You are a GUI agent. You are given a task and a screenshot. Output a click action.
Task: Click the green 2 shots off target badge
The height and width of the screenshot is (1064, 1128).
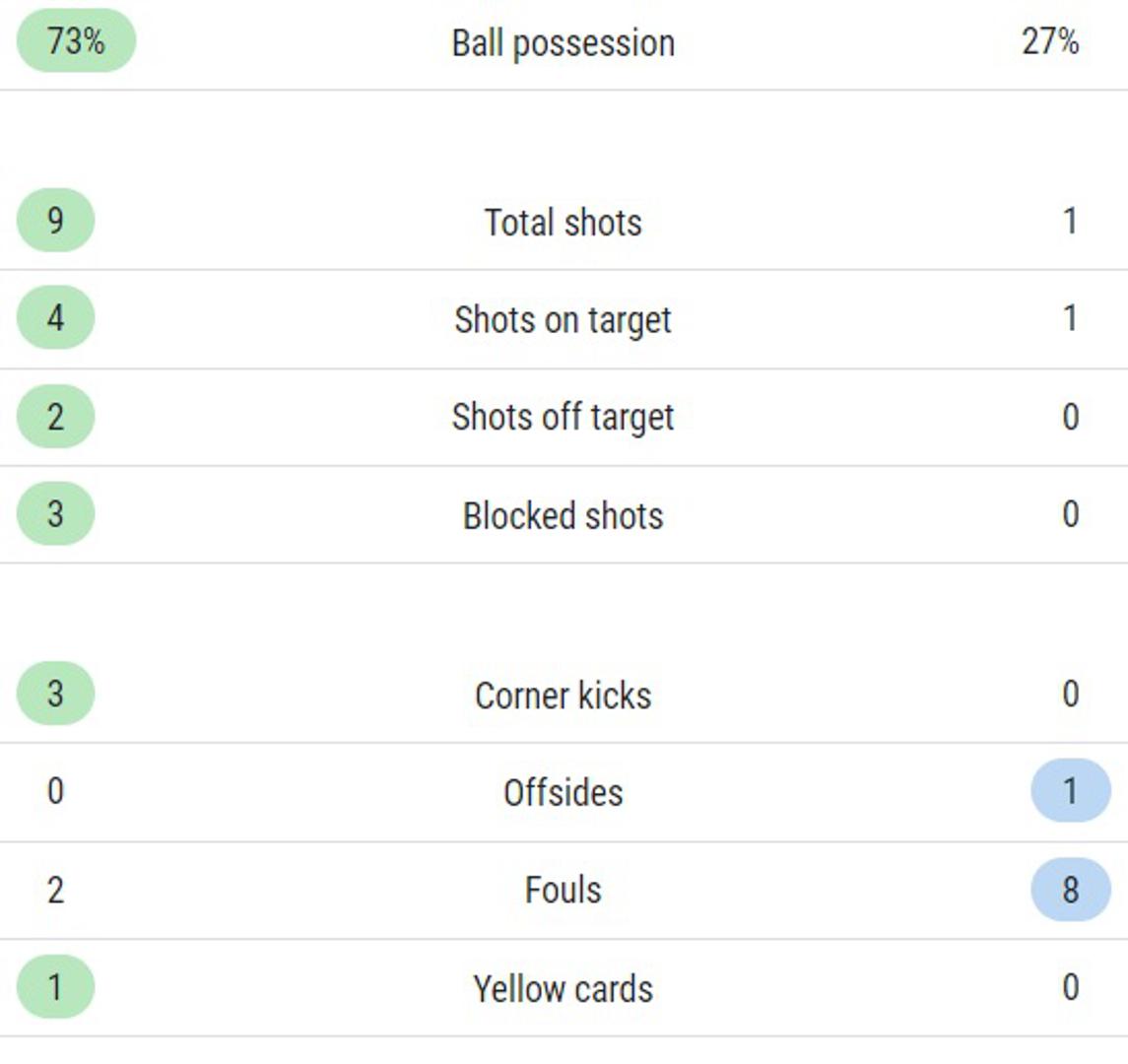pos(55,416)
